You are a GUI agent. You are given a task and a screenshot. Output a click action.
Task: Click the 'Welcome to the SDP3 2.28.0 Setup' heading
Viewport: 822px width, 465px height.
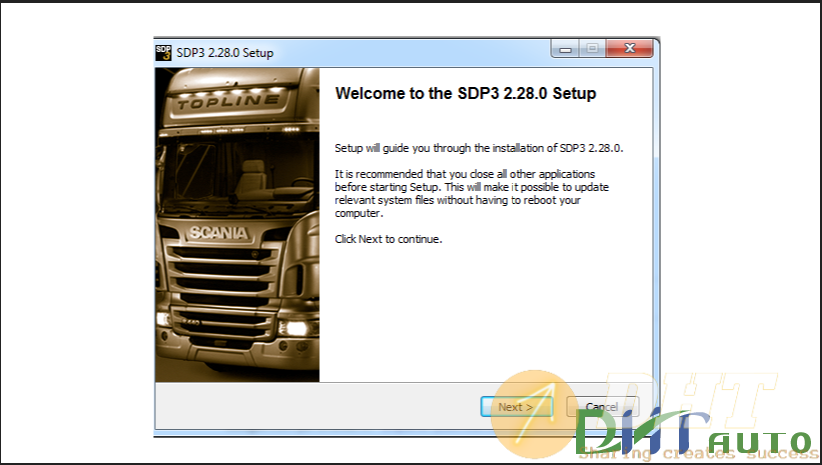tap(466, 94)
